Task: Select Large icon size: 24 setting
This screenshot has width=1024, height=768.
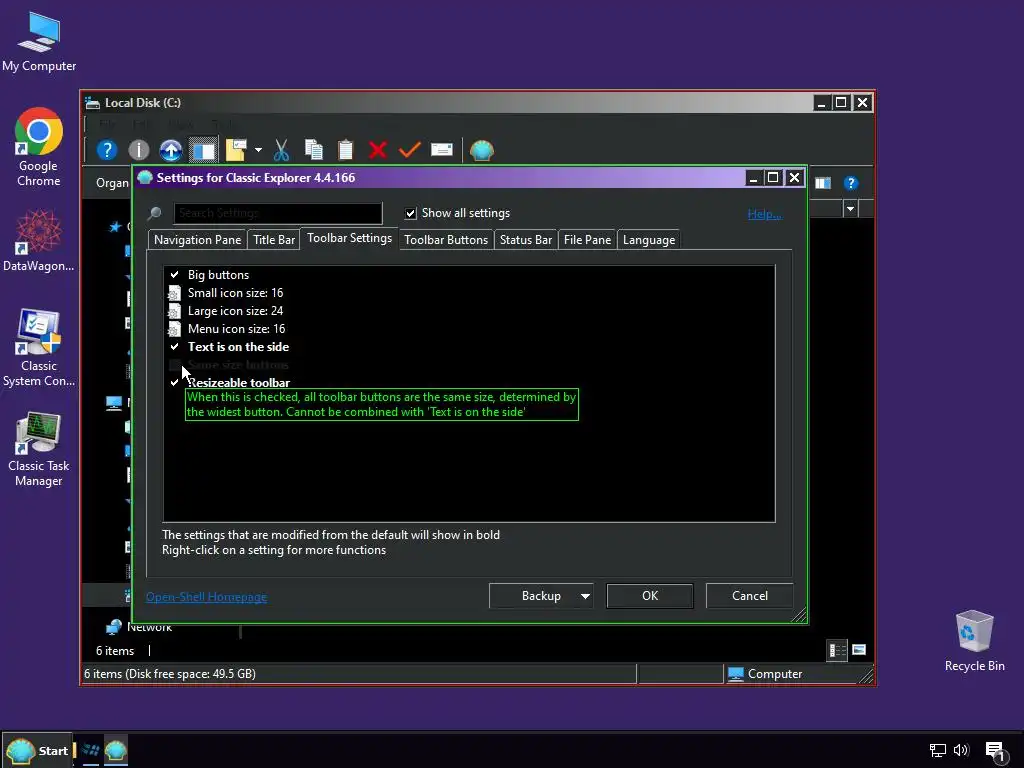Action: point(235,311)
